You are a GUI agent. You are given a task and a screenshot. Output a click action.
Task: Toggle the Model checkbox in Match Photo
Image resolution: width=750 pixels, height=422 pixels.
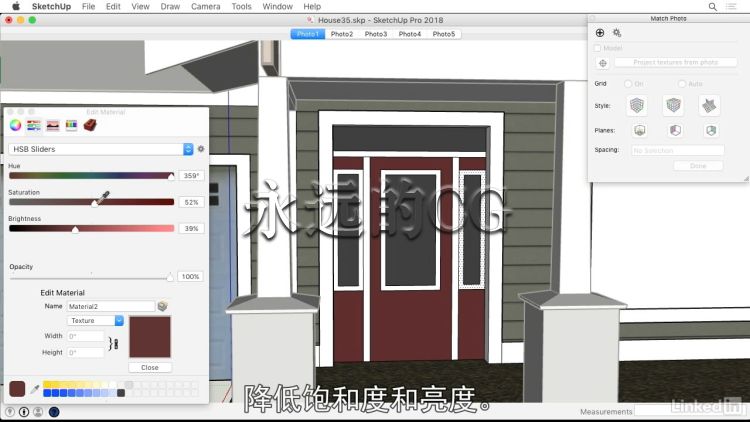597,48
